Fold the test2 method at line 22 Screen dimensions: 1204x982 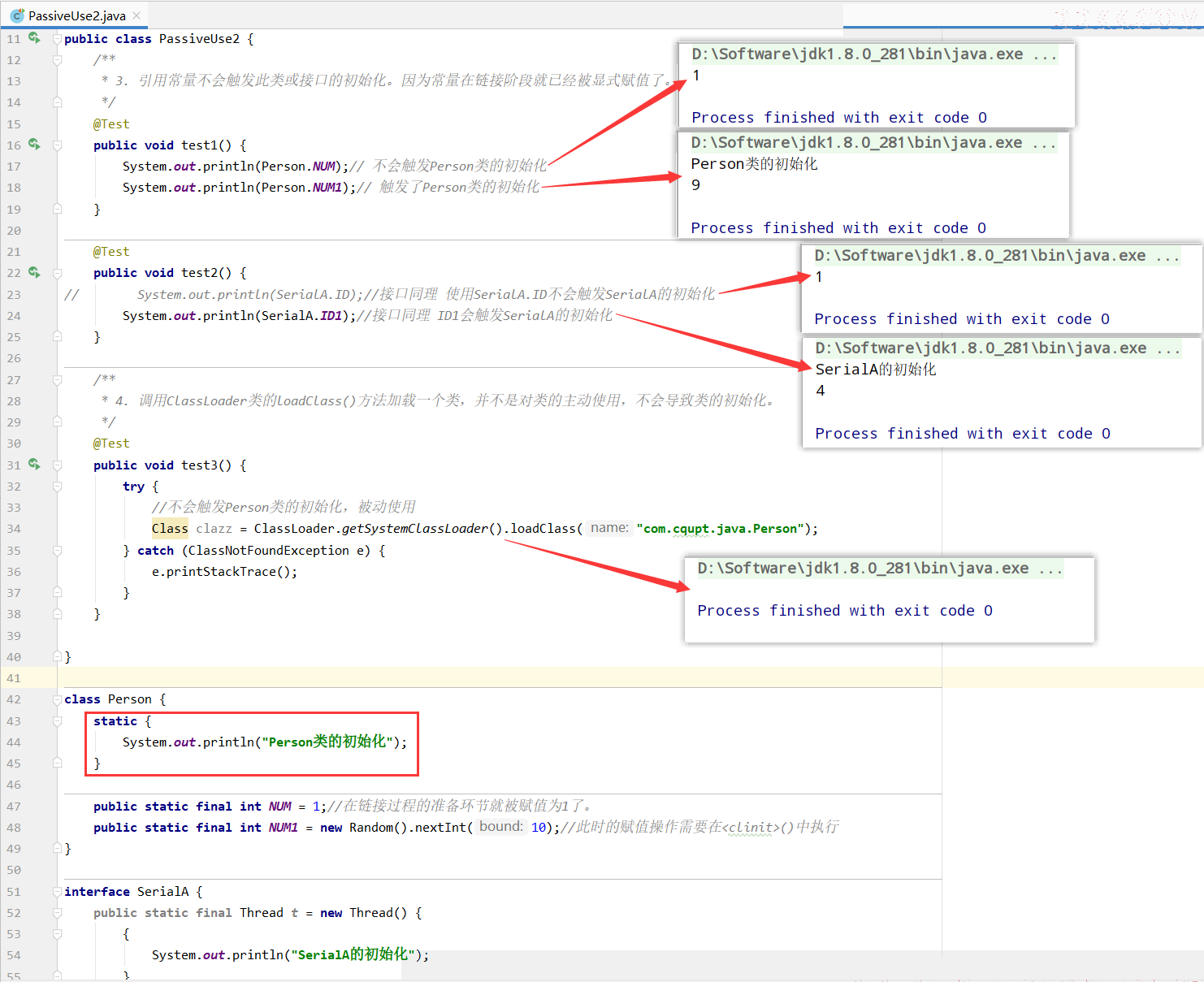coord(57,273)
